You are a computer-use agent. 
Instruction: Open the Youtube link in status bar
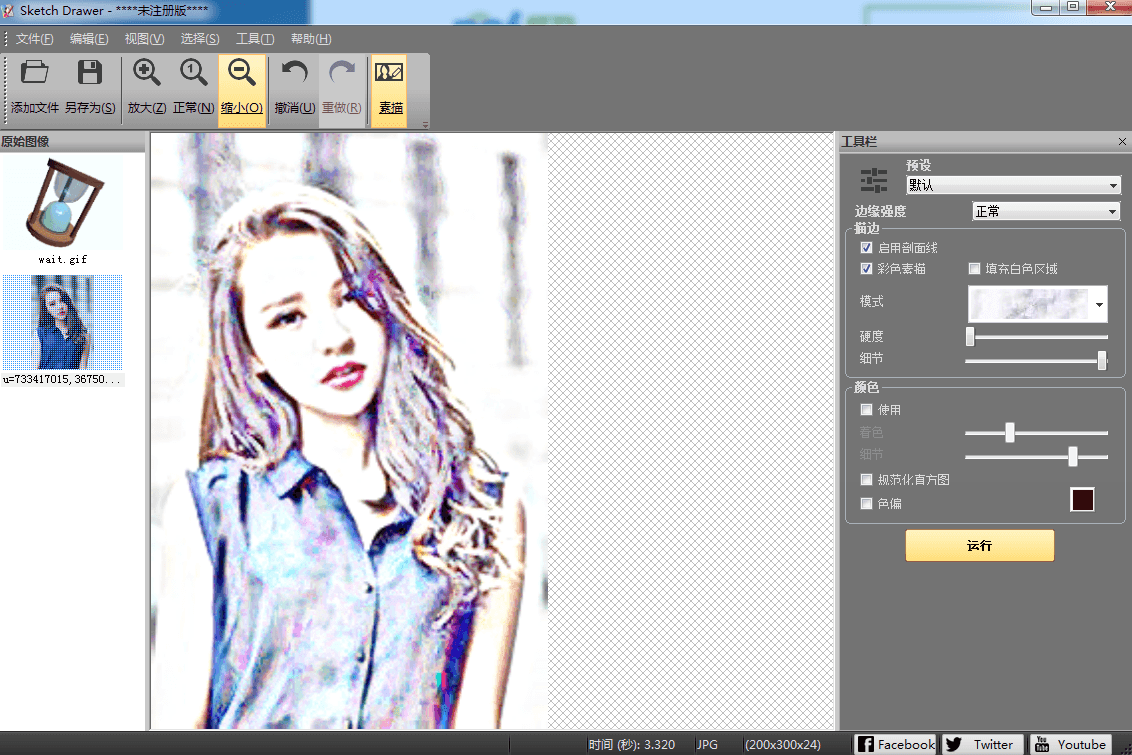(1071, 744)
